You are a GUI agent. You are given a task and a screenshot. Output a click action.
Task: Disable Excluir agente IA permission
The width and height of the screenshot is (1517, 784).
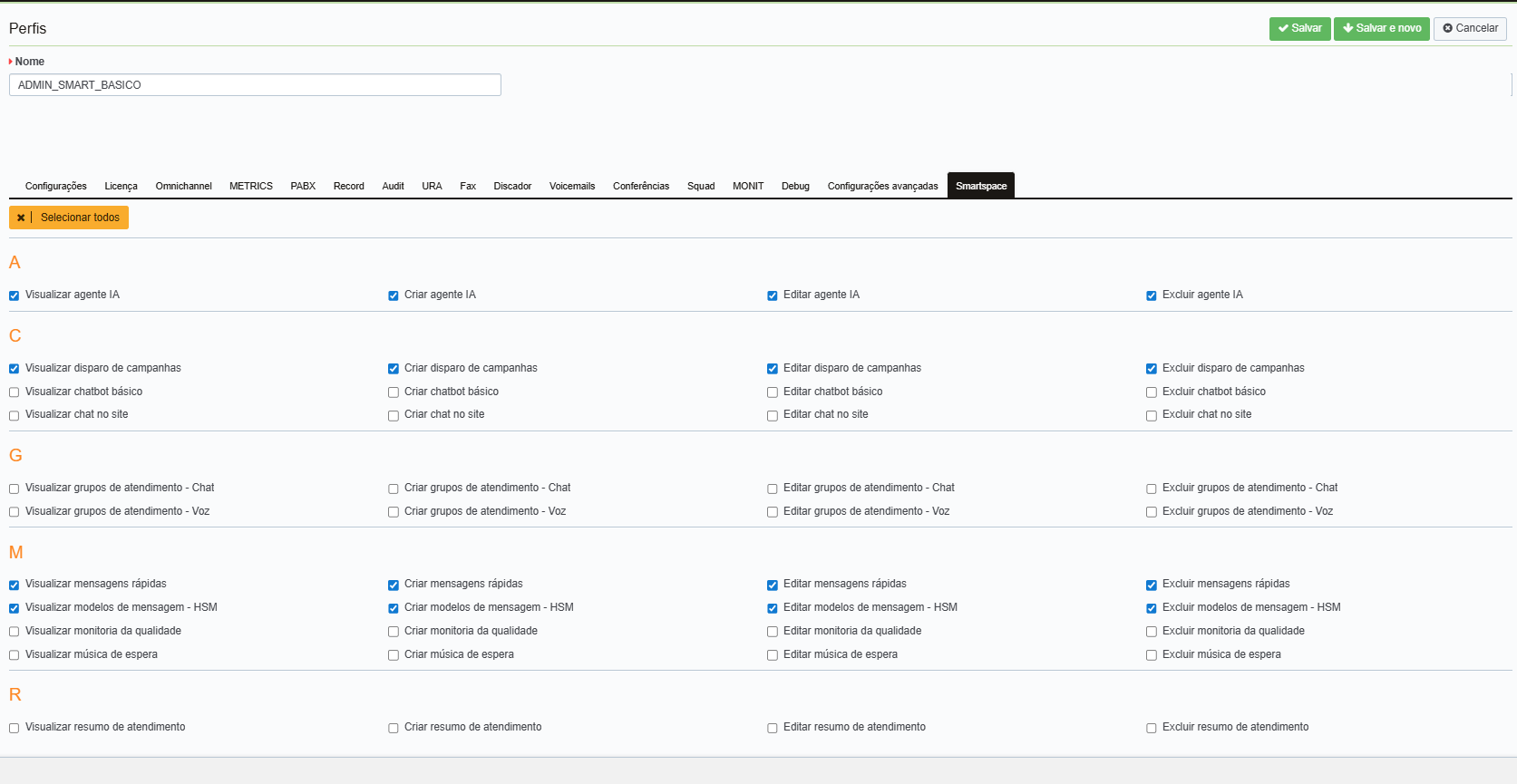(1152, 295)
